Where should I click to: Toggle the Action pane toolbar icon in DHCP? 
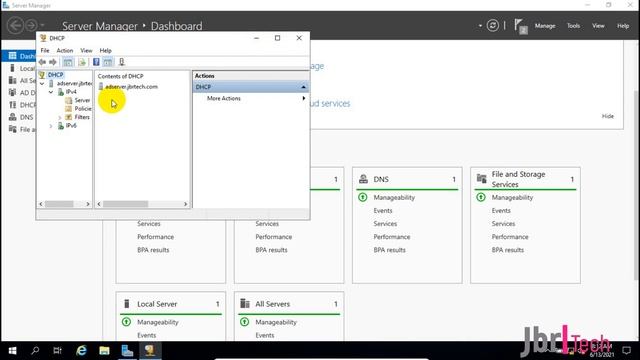point(108,62)
